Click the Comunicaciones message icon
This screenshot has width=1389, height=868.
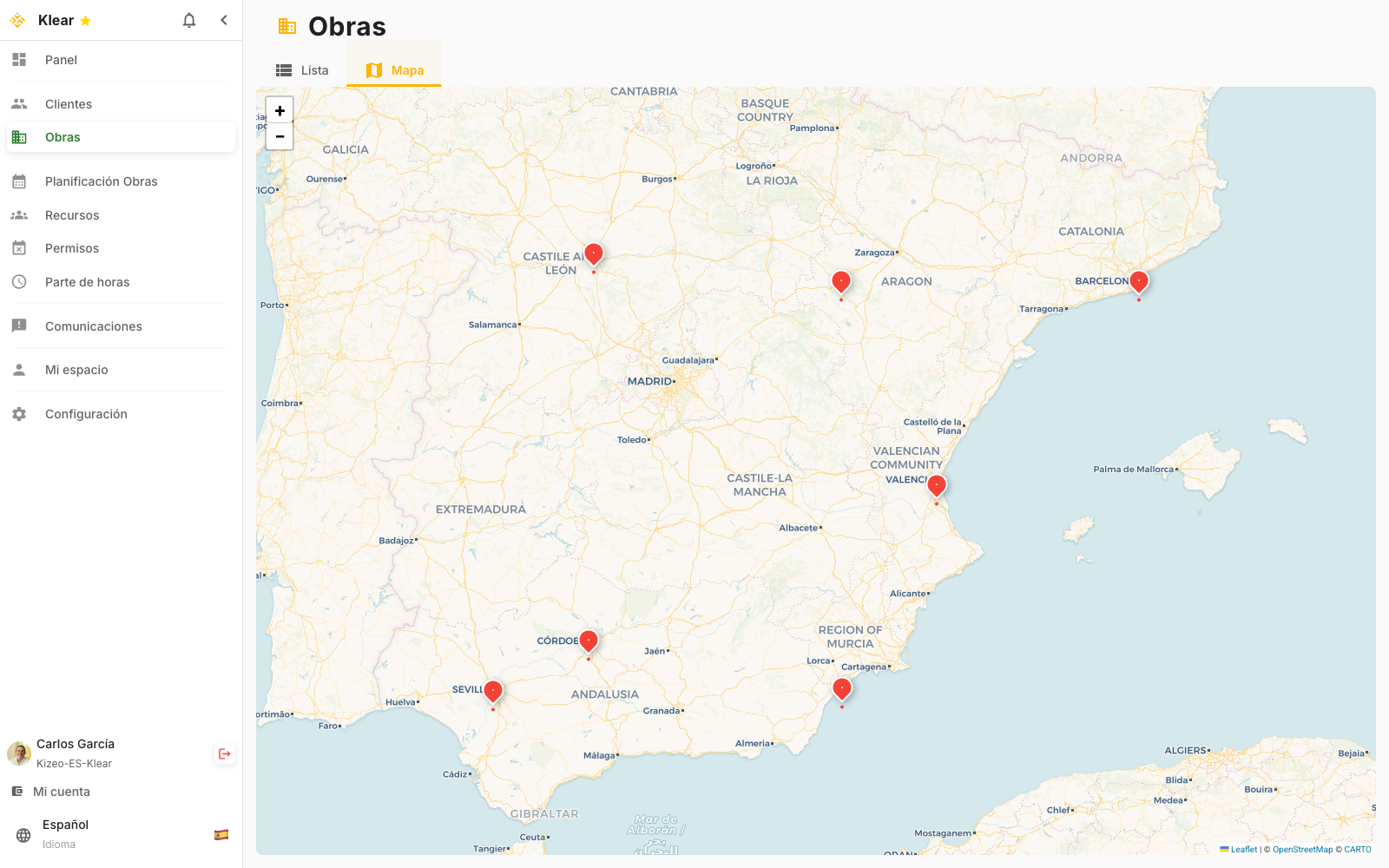click(x=19, y=325)
